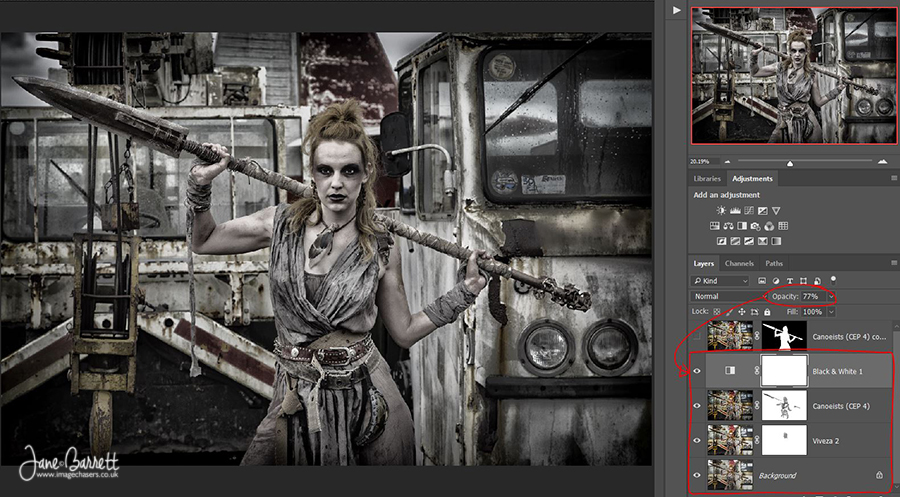This screenshot has height=497, width=900.
Task: Click the play arrow above the panels
Action: [677, 10]
